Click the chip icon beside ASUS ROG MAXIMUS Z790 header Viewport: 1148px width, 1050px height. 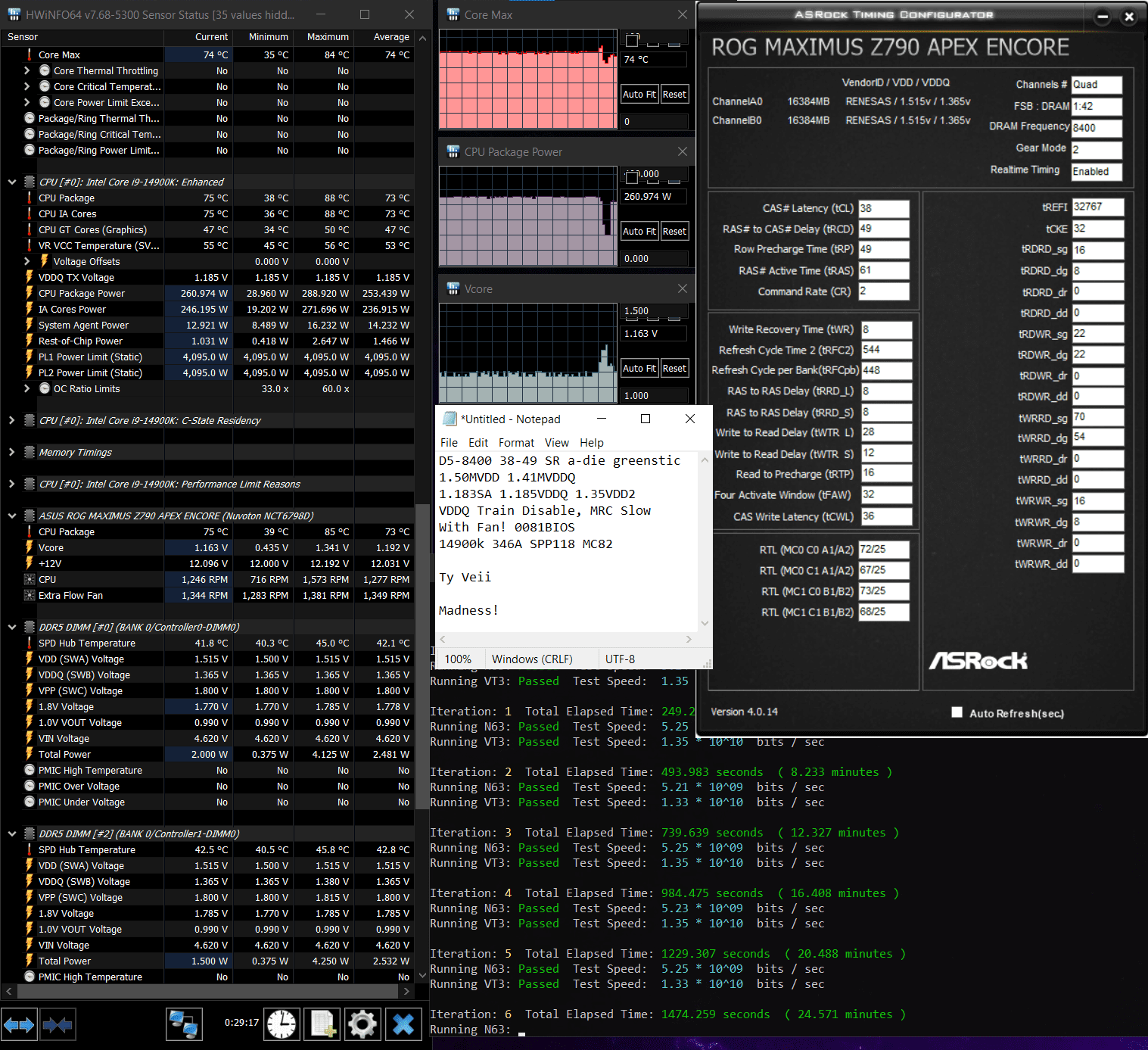30,516
